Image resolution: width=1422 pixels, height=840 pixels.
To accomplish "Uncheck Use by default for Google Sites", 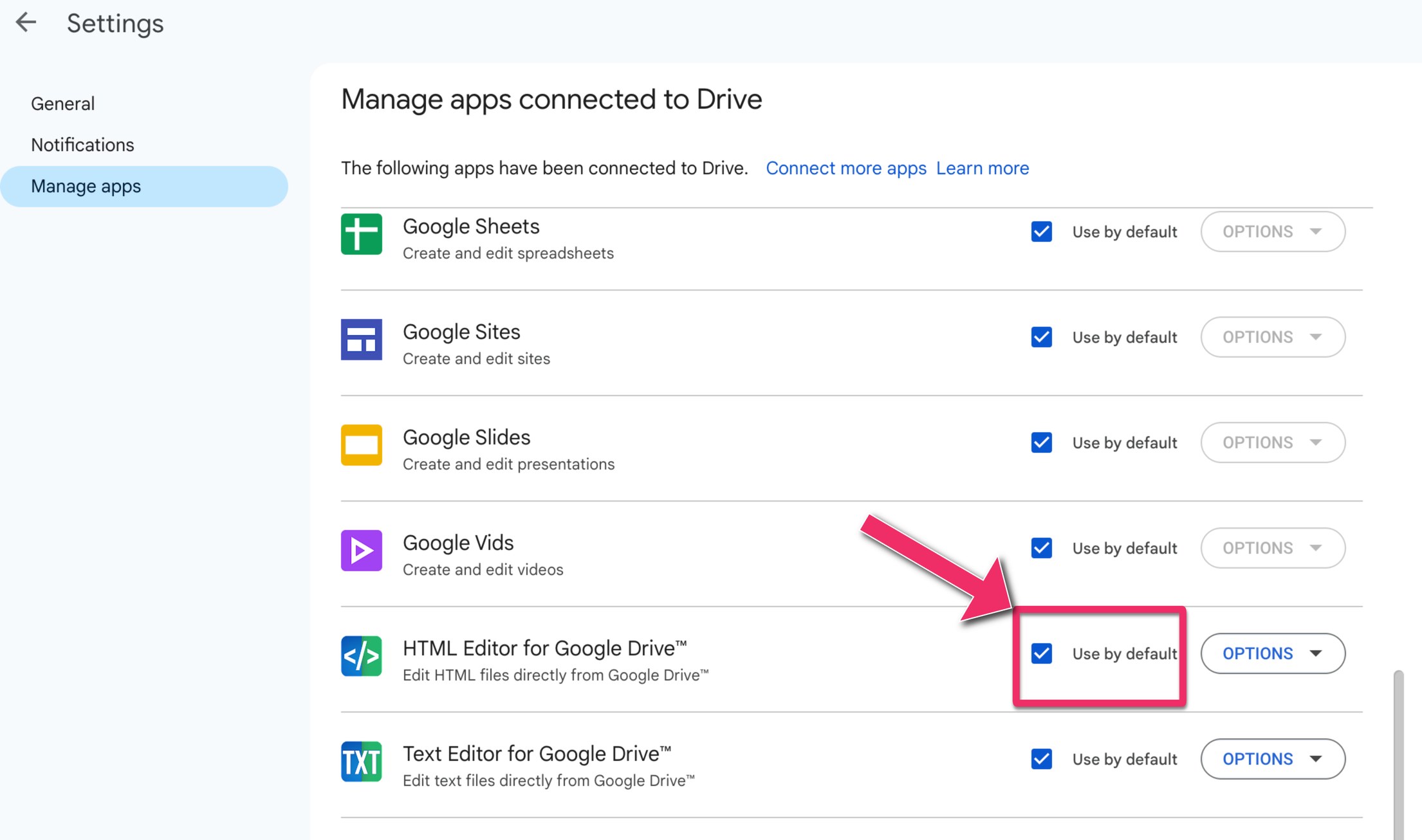I will tap(1041, 337).
